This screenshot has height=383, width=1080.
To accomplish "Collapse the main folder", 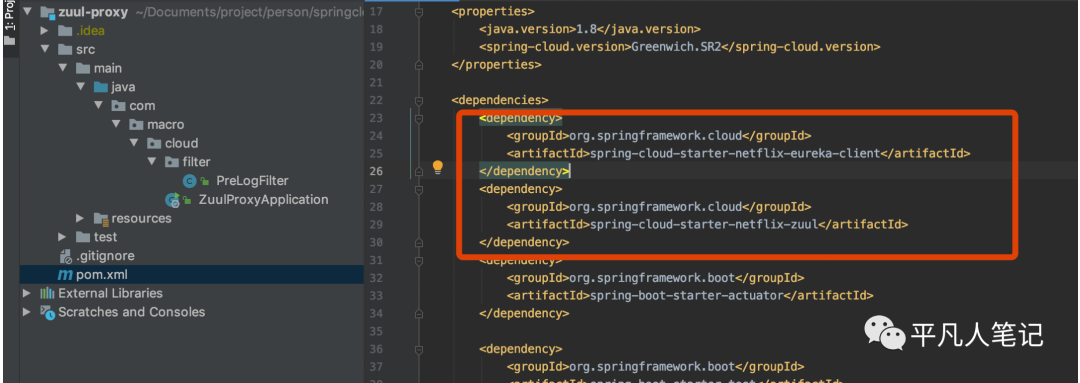I will pyautogui.click(x=63, y=68).
